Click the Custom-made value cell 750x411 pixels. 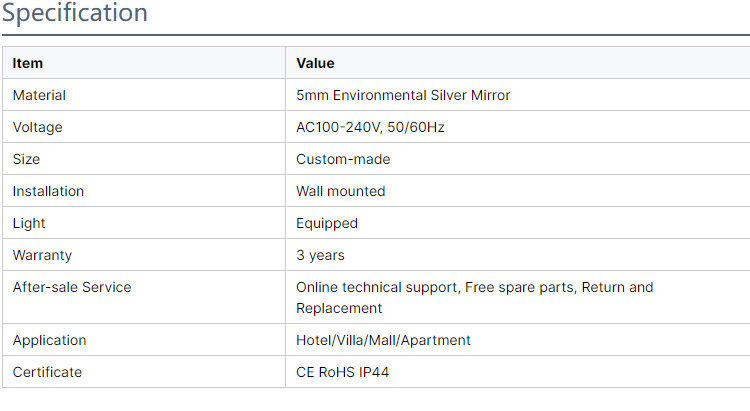tap(343, 159)
